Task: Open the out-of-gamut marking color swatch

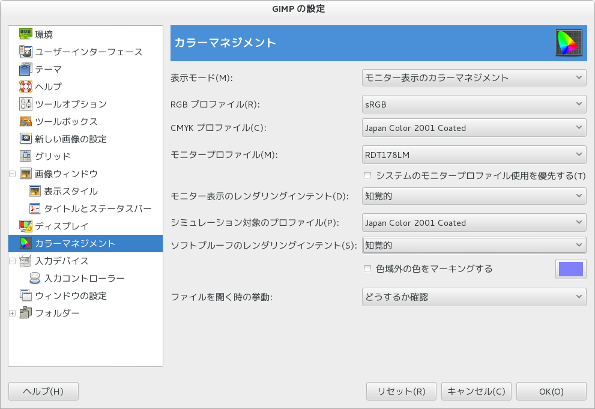Action: [571, 269]
